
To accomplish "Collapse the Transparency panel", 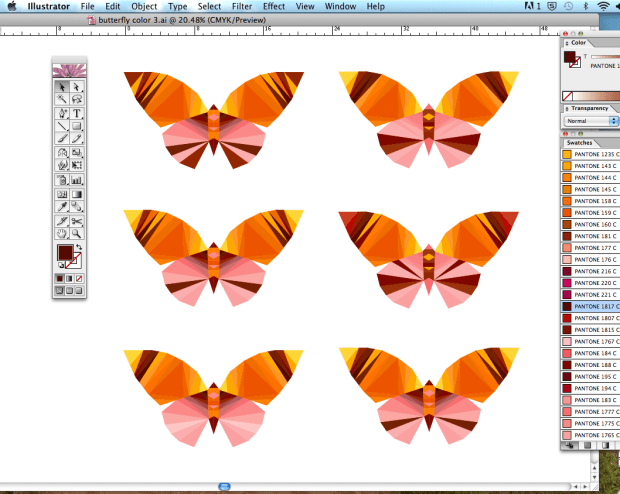I will point(567,107).
